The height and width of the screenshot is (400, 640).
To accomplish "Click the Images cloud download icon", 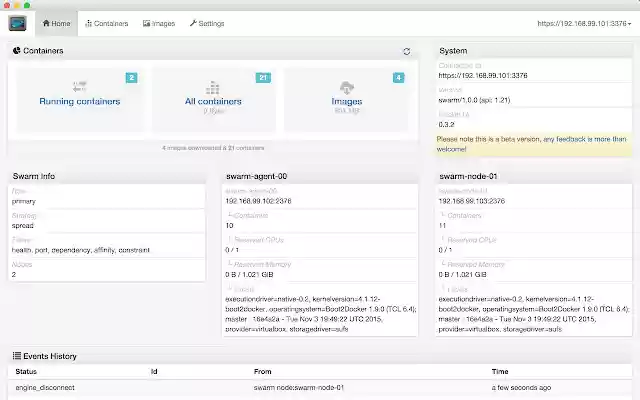I will [x=347, y=86].
